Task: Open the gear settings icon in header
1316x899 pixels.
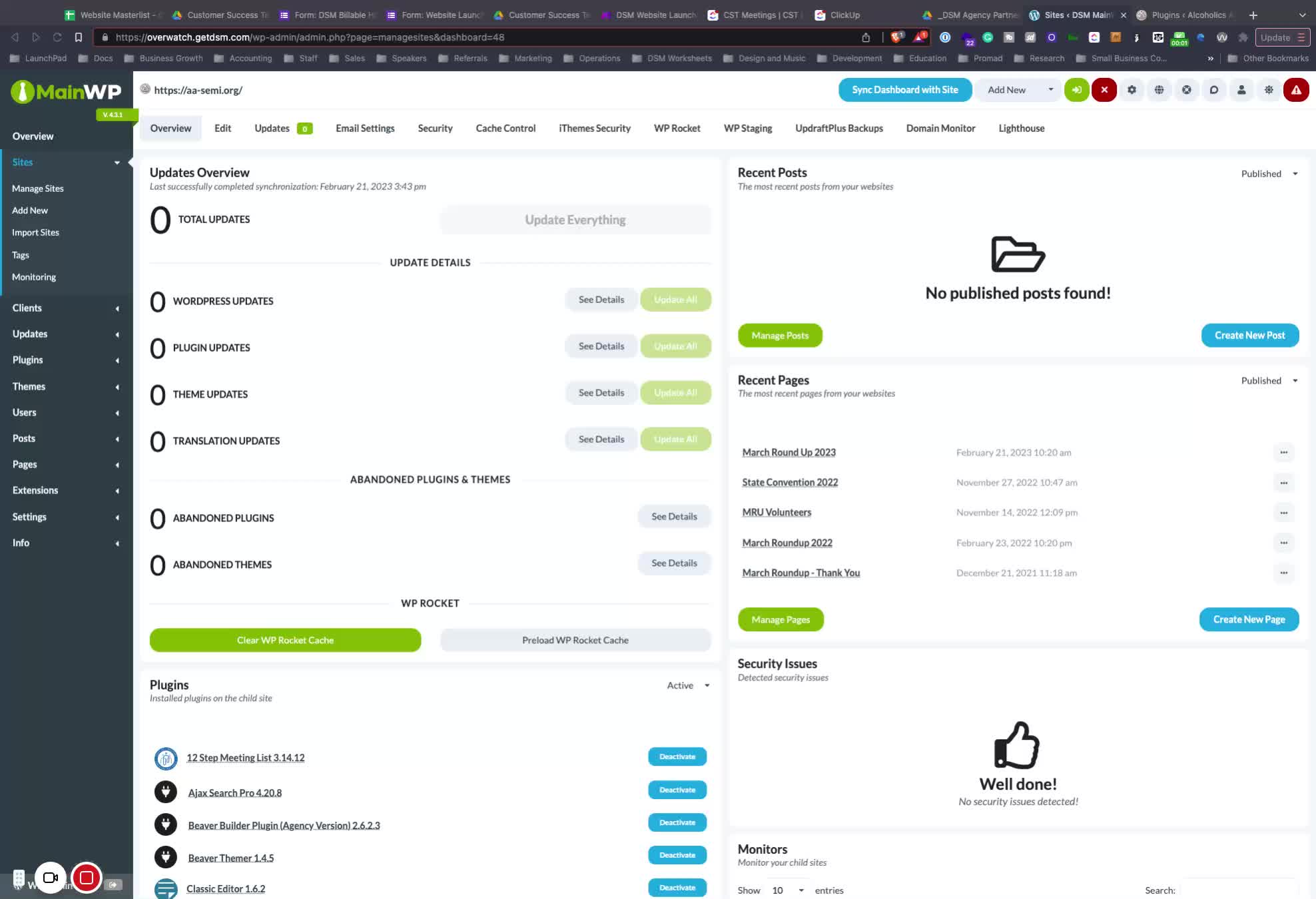Action: pos(1132,90)
